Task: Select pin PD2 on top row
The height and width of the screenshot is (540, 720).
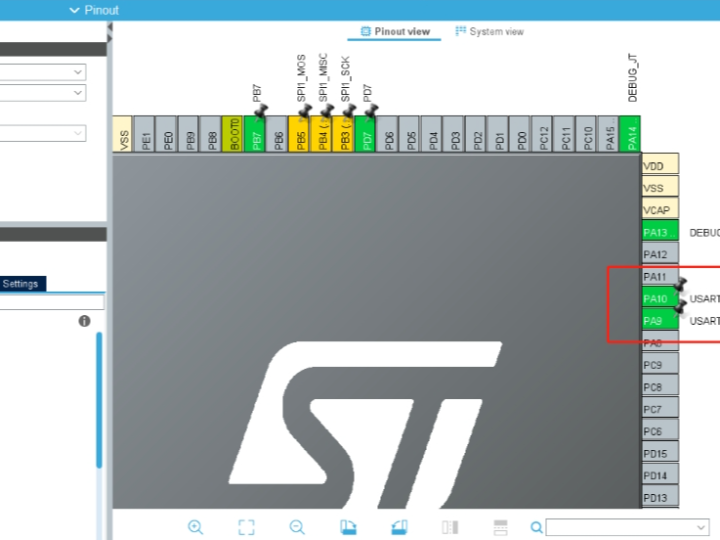Action: pos(476,134)
